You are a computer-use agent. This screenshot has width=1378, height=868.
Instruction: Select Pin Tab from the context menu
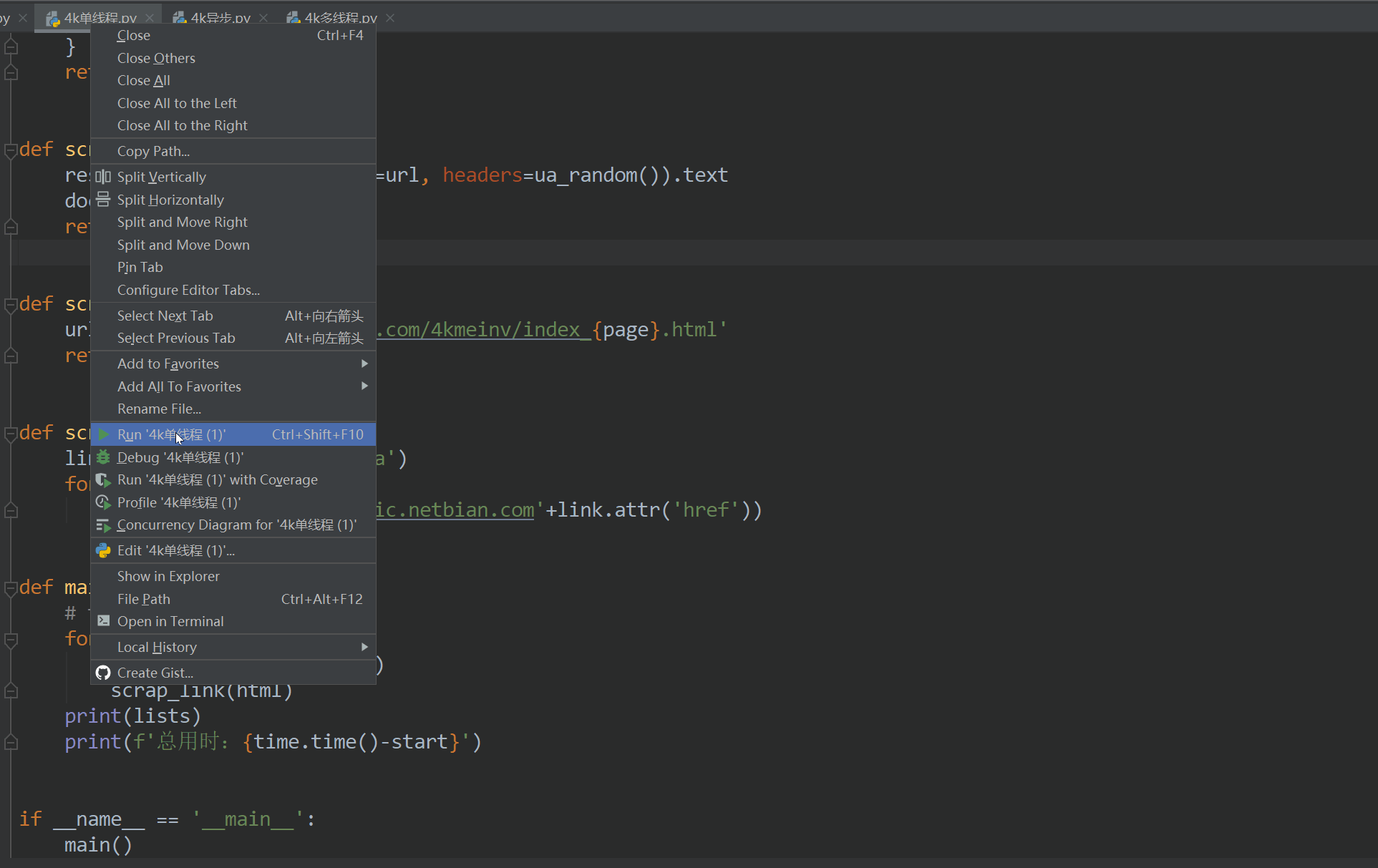pyautogui.click(x=140, y=267)
